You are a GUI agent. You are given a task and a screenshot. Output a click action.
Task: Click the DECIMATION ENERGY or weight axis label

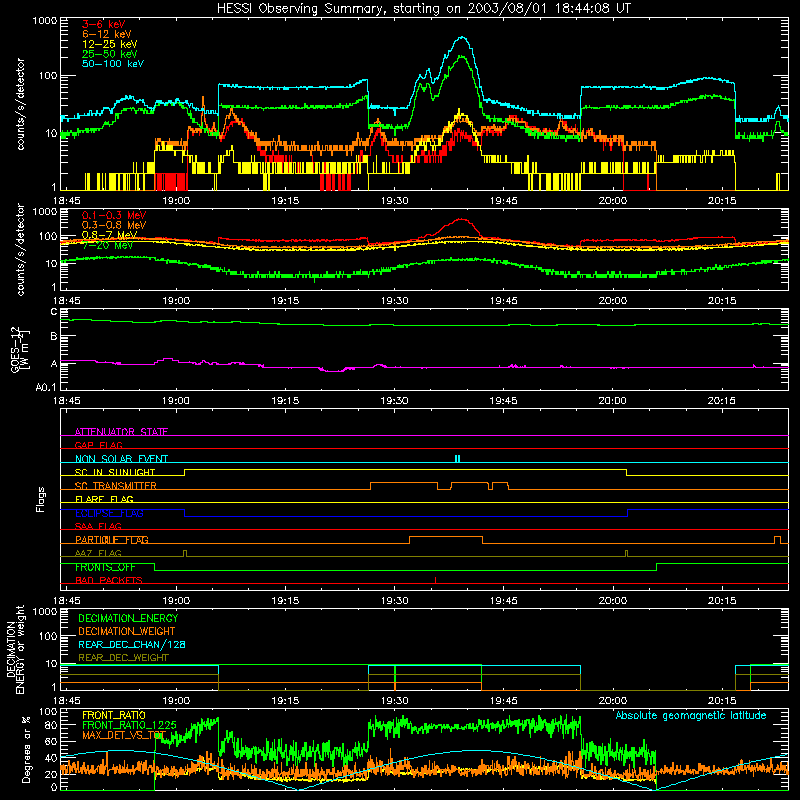(x=15, y=649)
